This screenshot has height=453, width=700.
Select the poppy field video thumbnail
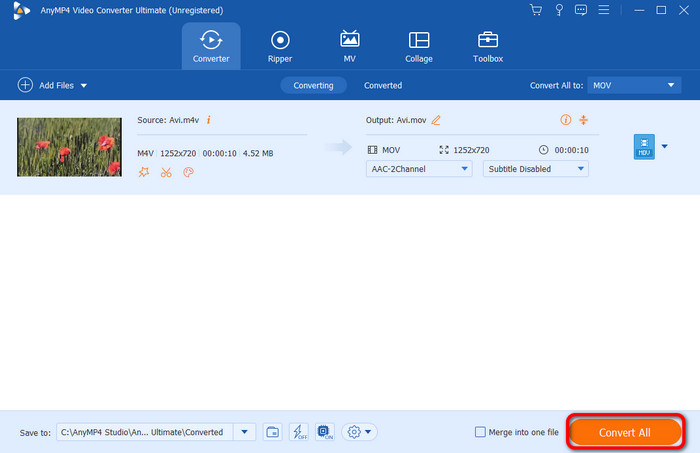coord(69,147)
